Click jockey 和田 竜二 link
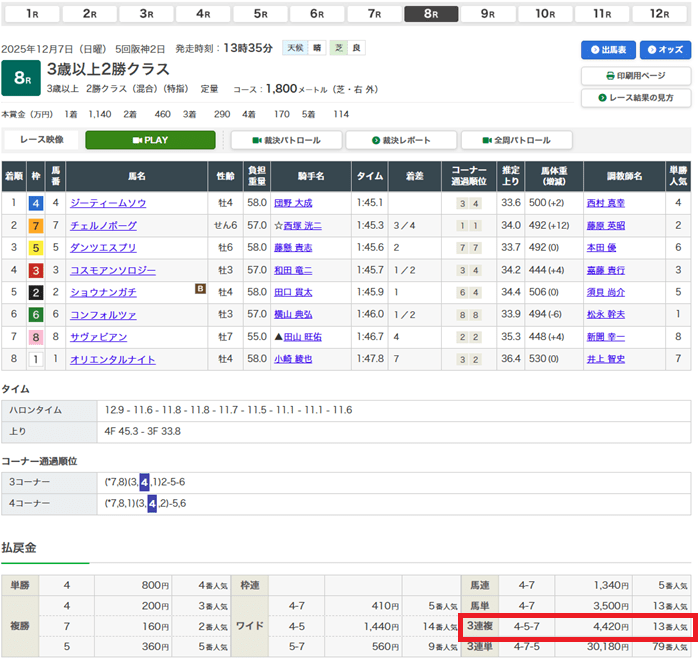 tap(293, 270)
